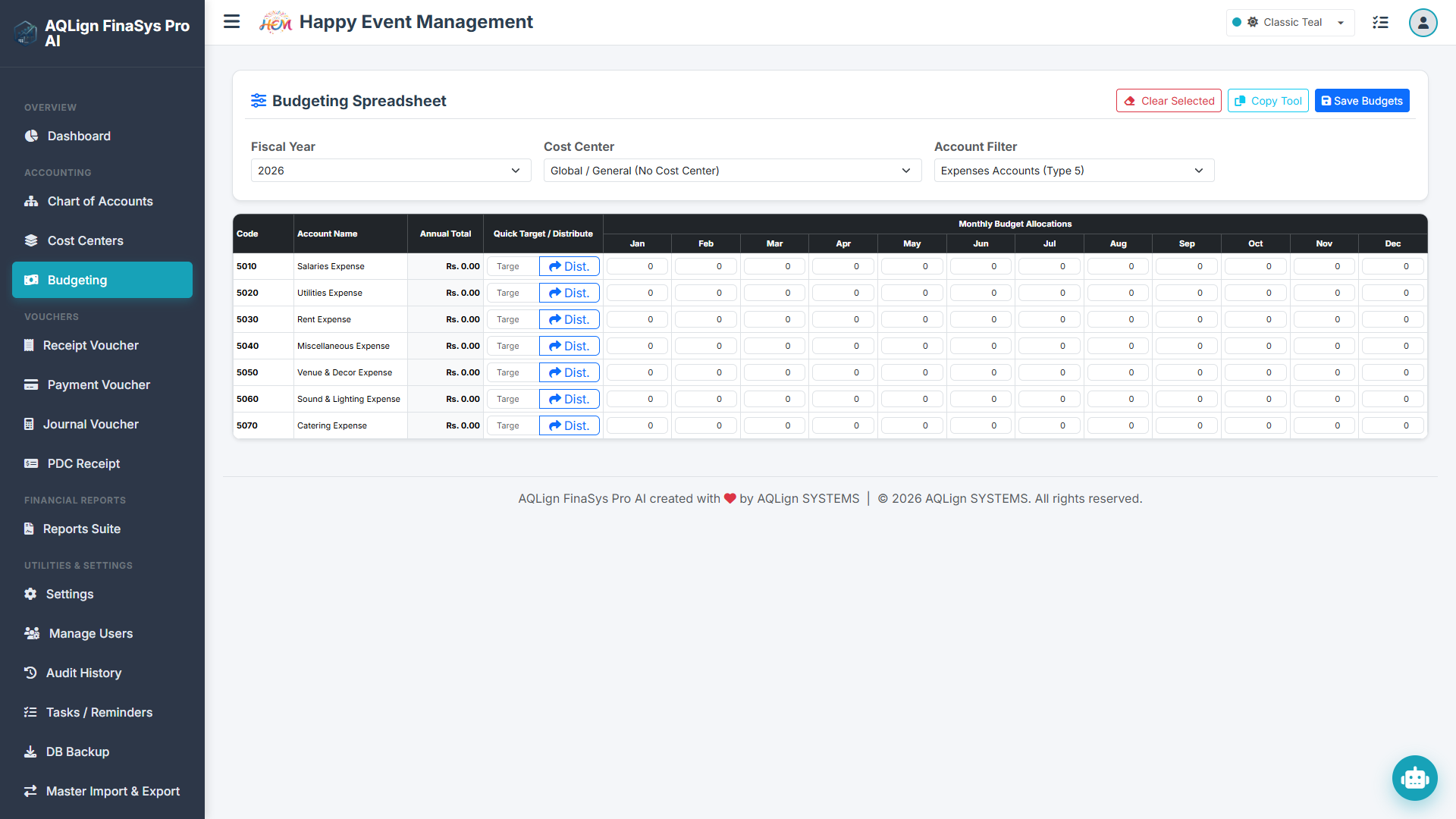This screenshot has height=819, width=1456.
Task: Open Master Import & Export
Action: tap(102, 791)
